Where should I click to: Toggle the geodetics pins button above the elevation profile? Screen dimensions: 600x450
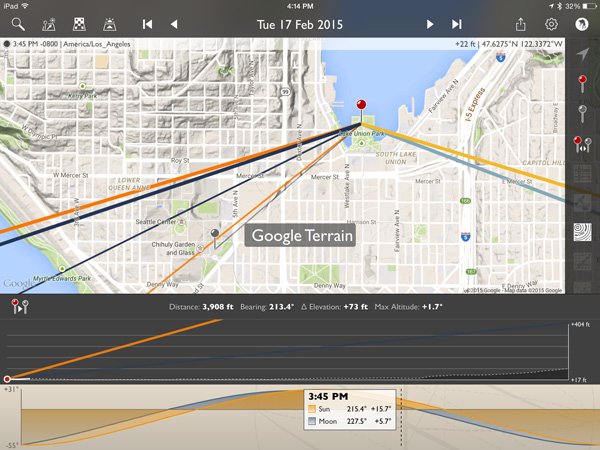pos(20,307)
